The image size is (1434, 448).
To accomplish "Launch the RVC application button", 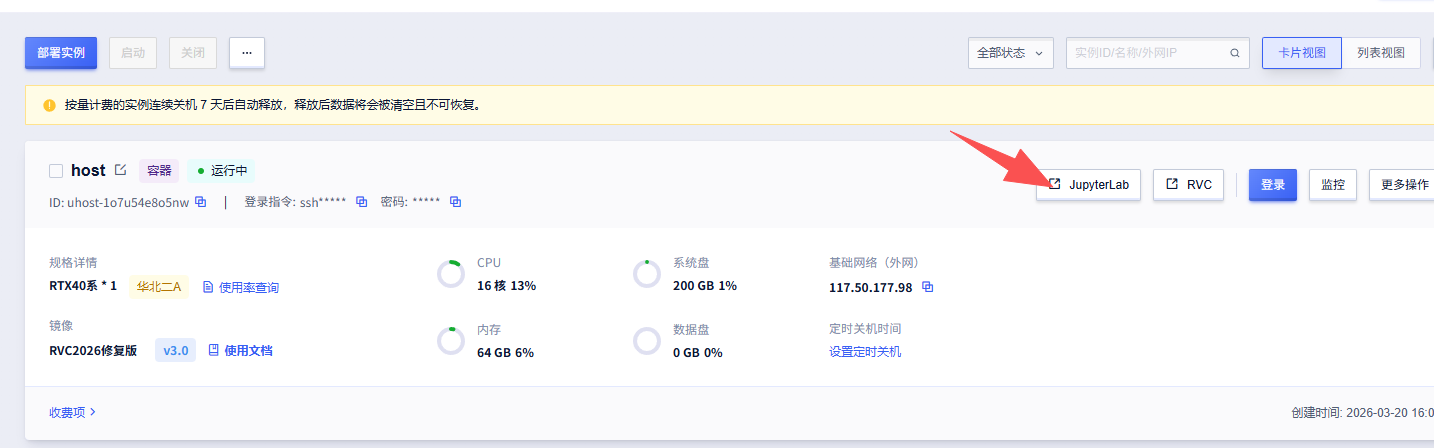I will (1188, 185).
